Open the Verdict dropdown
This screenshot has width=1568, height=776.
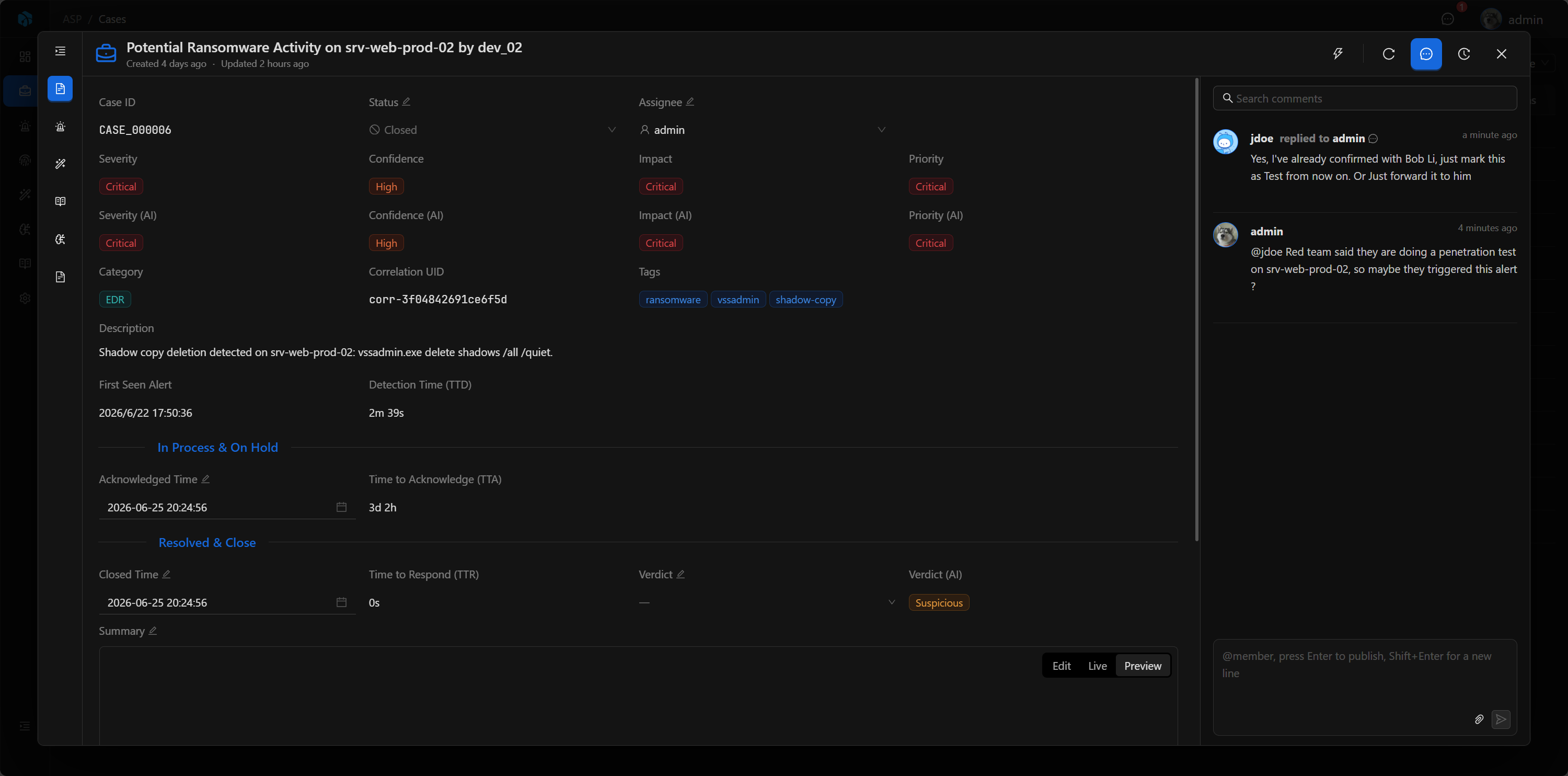tap(767, 602)
